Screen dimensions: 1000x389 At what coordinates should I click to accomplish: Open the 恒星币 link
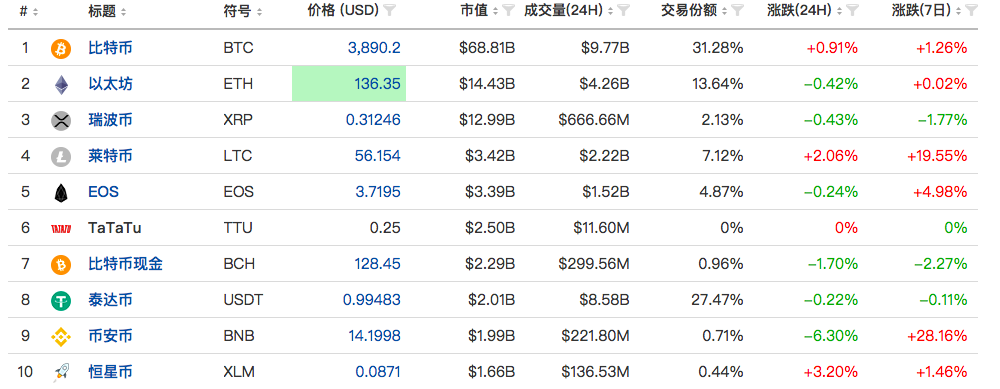[110, 372]
